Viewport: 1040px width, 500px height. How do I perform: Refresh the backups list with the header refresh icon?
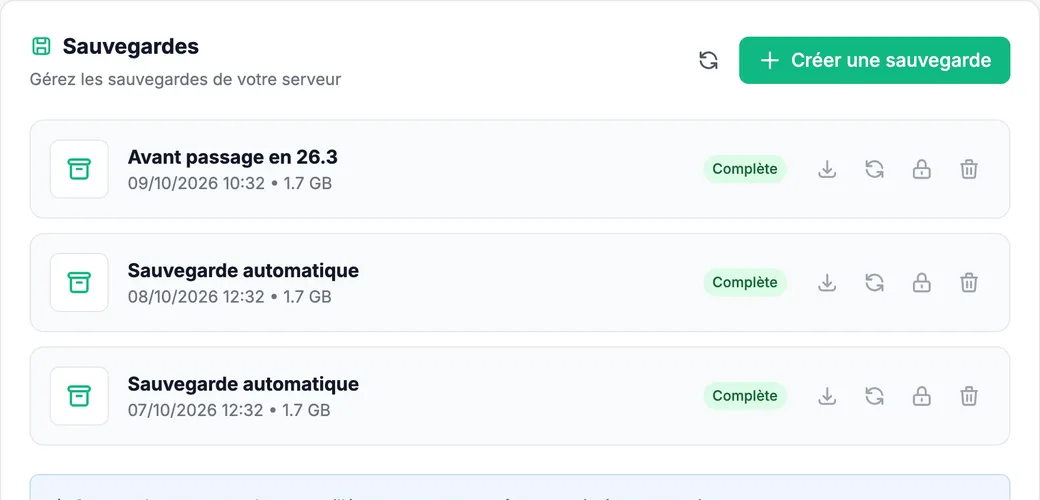(708, 60)
